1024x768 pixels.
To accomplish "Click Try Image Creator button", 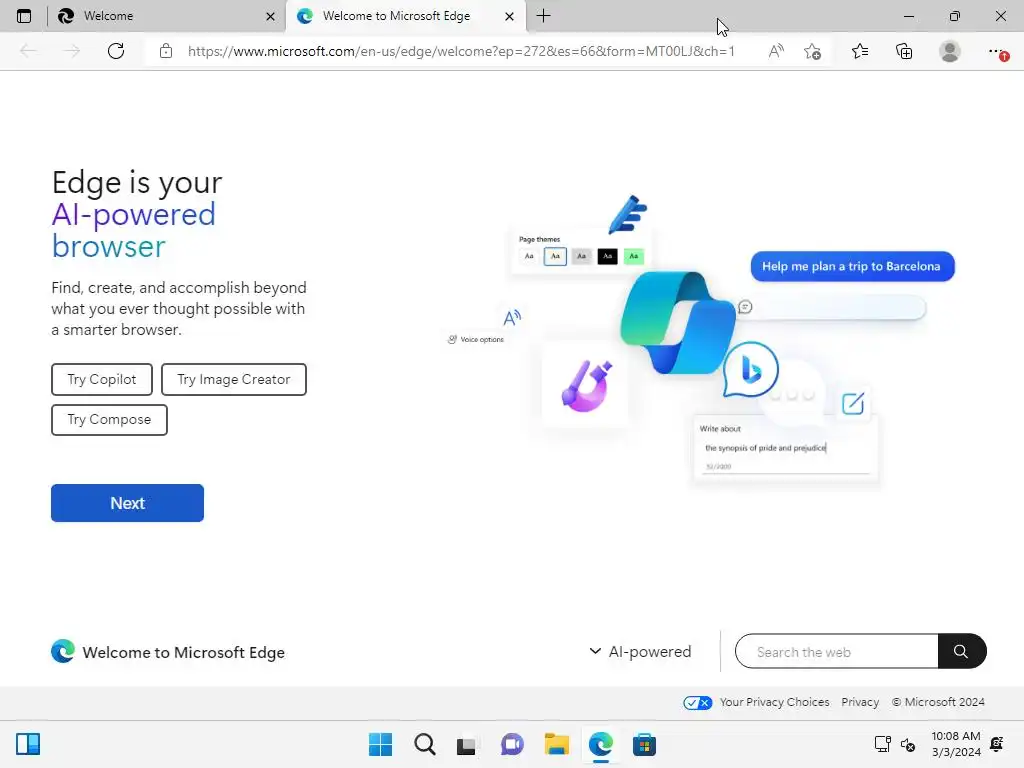I will [x=234, y=379].
